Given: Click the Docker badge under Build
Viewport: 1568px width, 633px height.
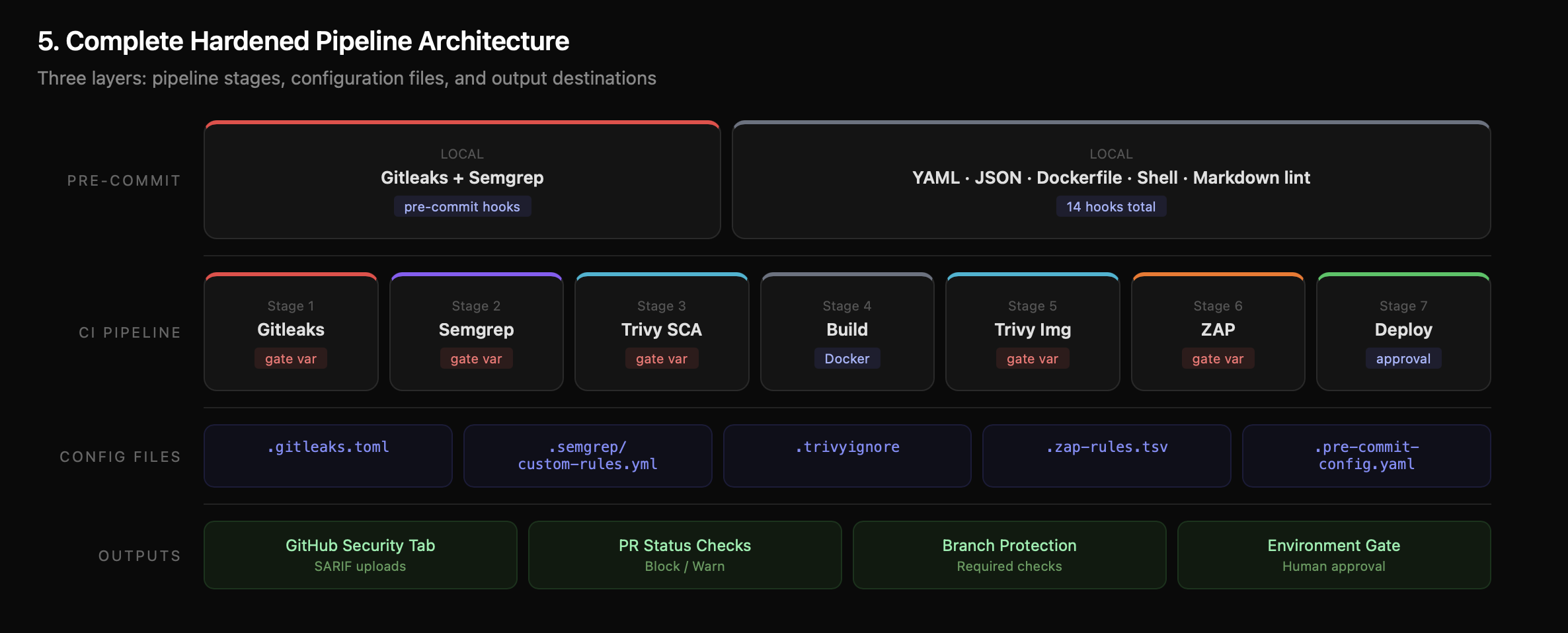Looking at the screenshot, I should tap(847, 359).
